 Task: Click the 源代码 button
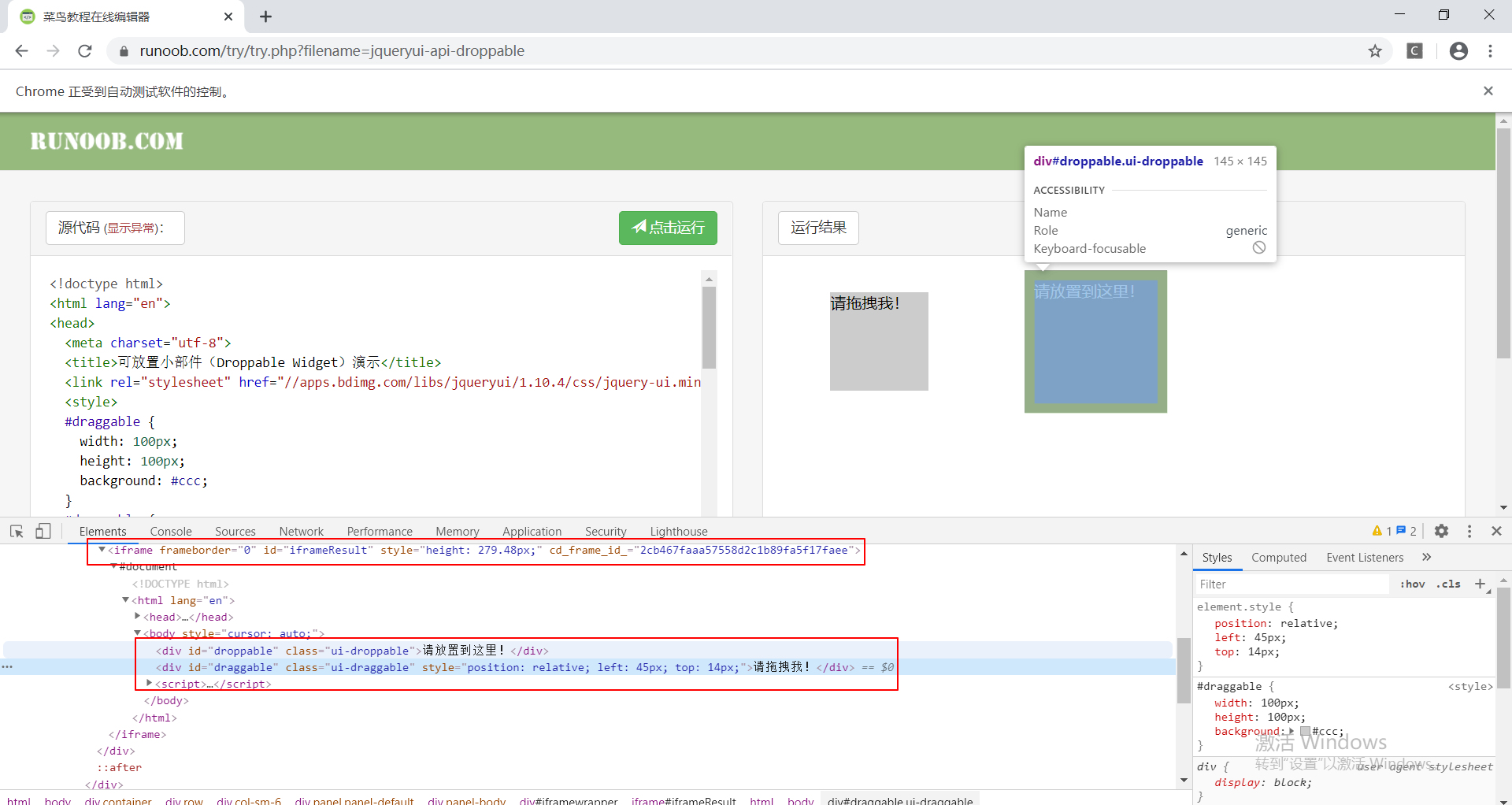point(115,228)
